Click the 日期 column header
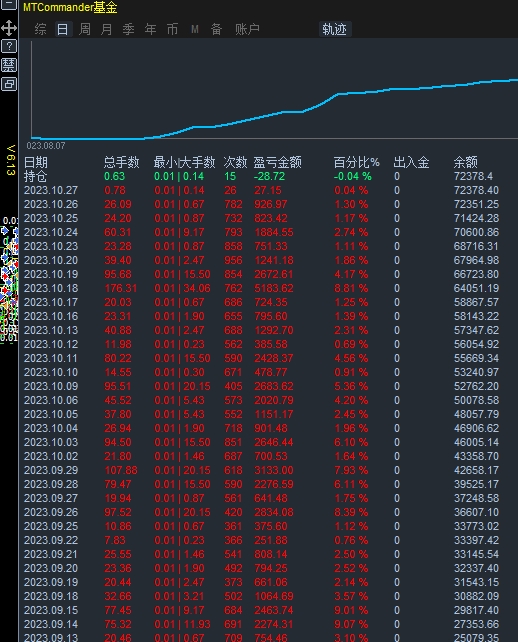The width and height of the screenshot is (518, 642). click(x=36, y=163)
